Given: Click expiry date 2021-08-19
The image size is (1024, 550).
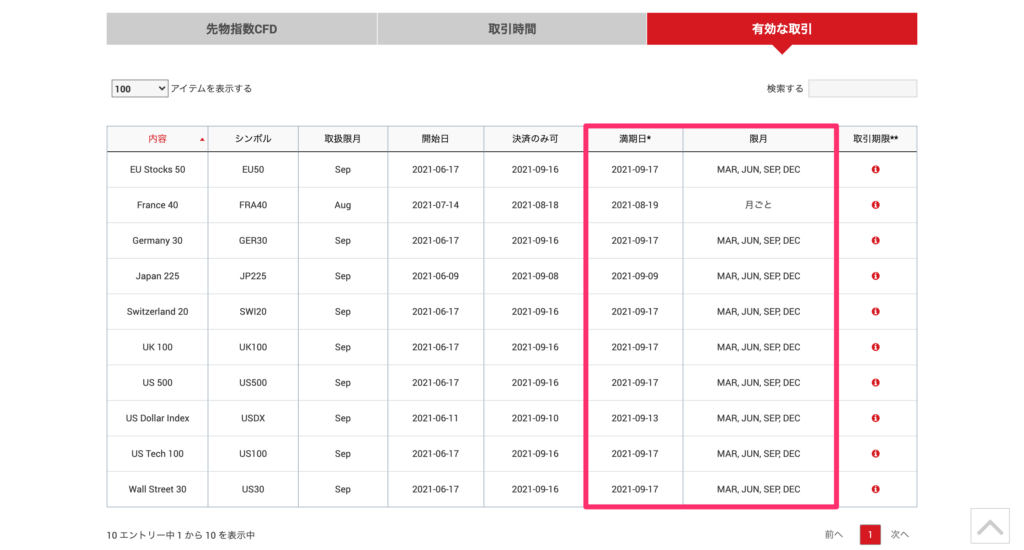Looking at the screenshot, I should [635, 205].
